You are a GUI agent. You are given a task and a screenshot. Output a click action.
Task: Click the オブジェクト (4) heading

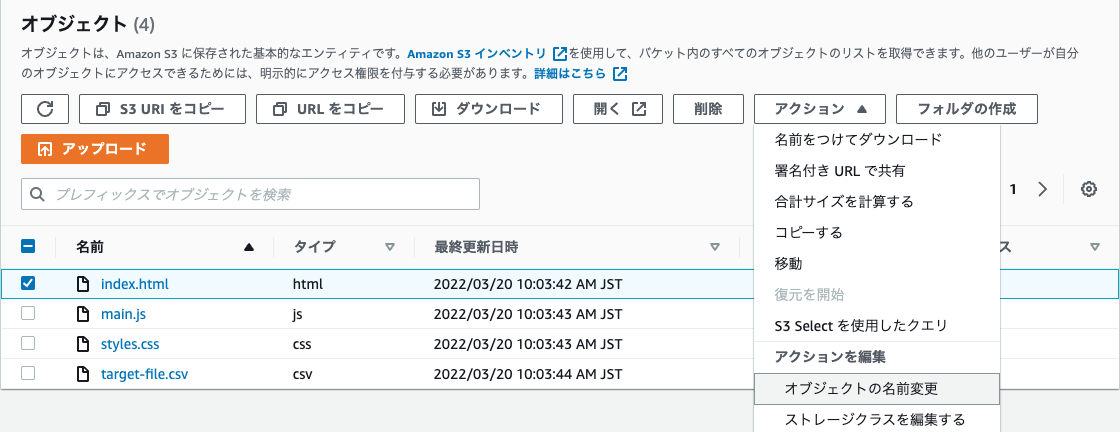88,24
